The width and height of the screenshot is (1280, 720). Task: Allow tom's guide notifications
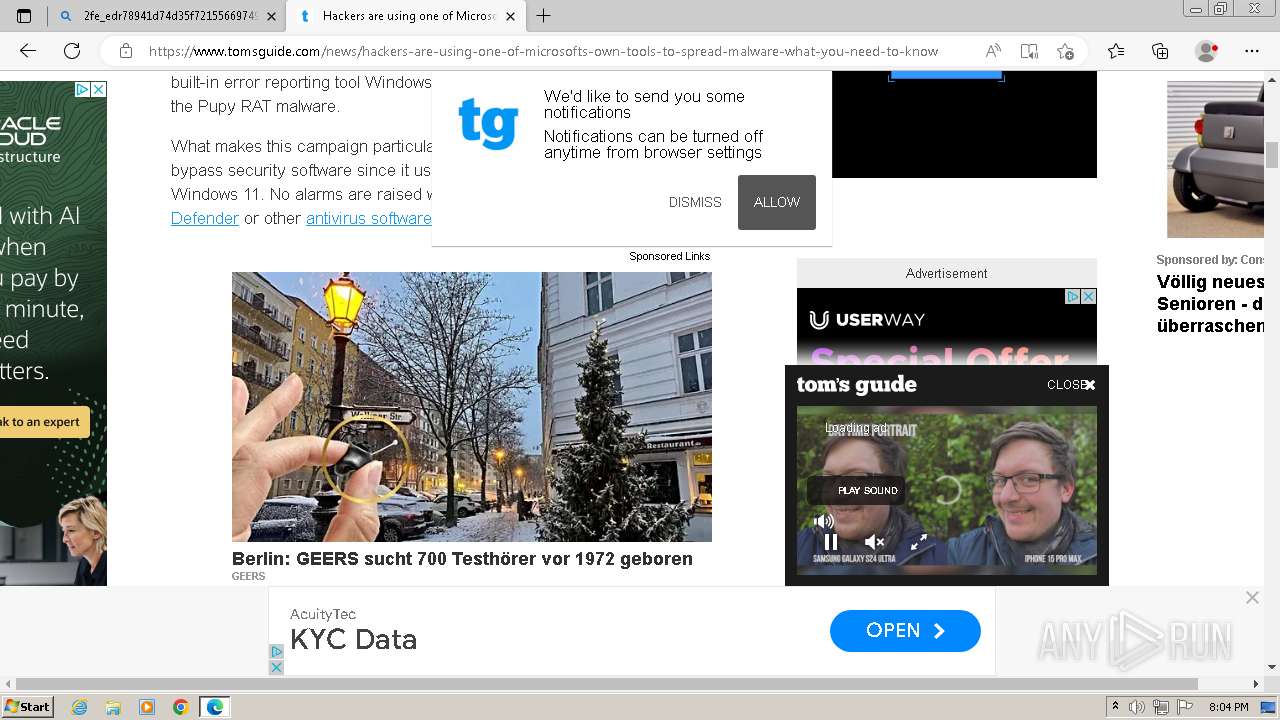(777, 202)
